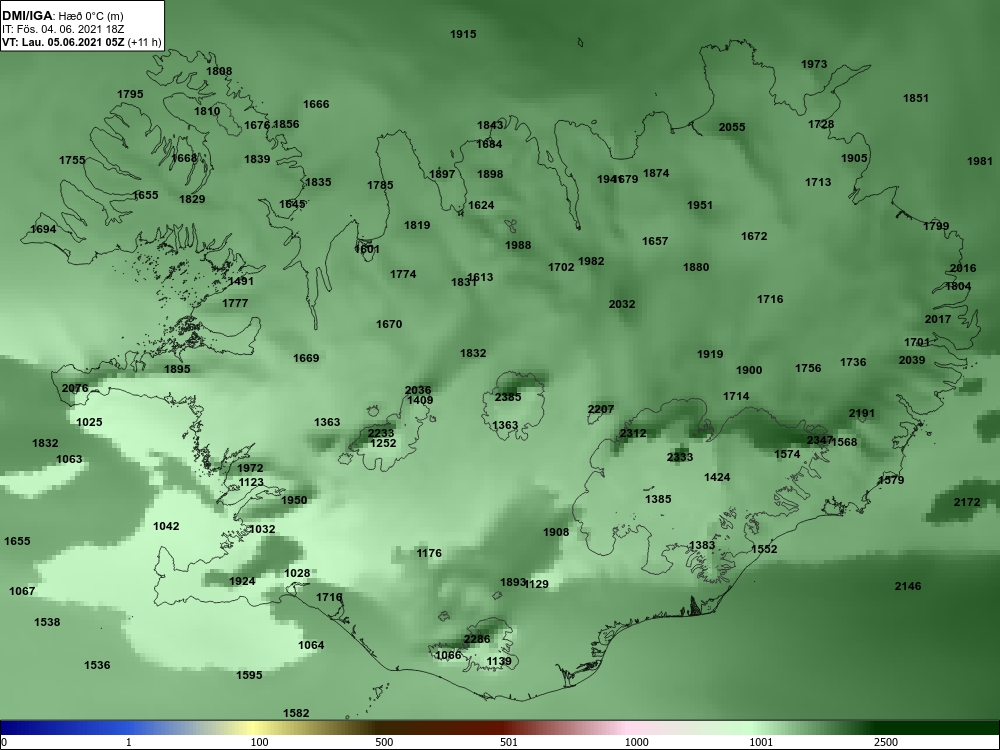Select the 1951 label
Image resolution: width=1000 pixels, height=750 pixels.
pyautogui.click(x=700, y=205)
